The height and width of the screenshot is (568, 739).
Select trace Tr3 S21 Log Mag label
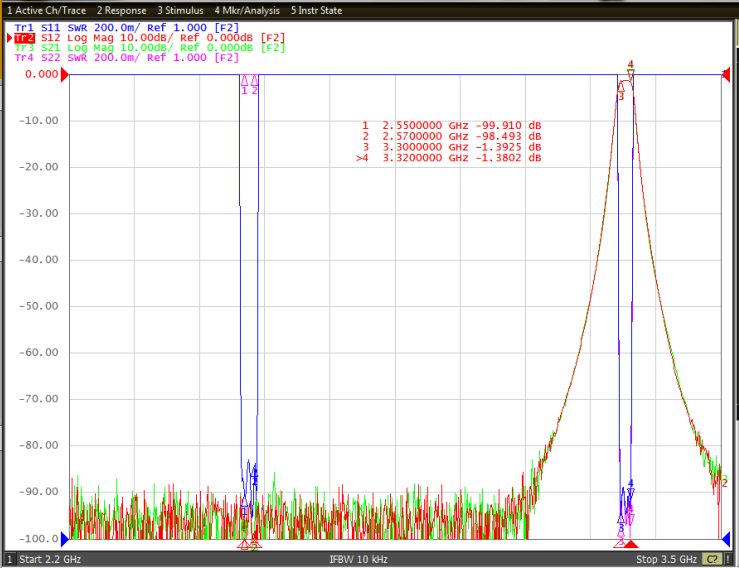[x=149, y=48]
